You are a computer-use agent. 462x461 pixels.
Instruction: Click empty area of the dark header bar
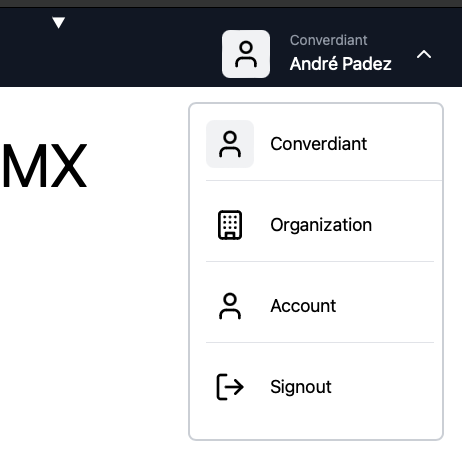point(140,50)
